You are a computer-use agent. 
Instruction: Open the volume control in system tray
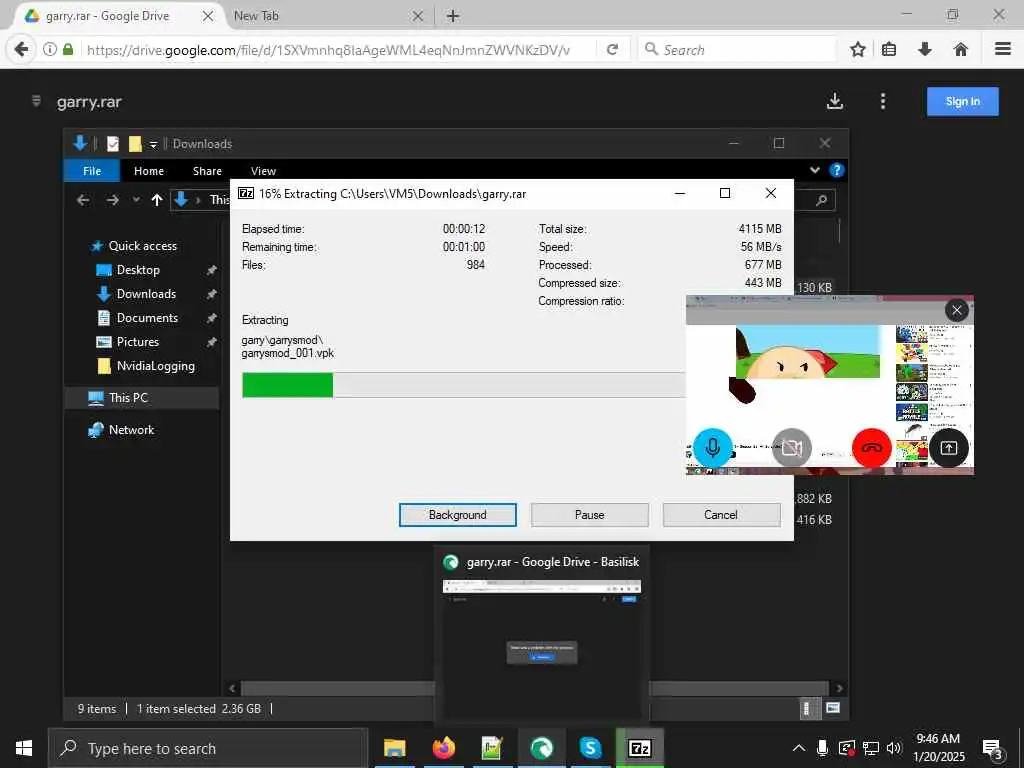(x=893, y=748)
